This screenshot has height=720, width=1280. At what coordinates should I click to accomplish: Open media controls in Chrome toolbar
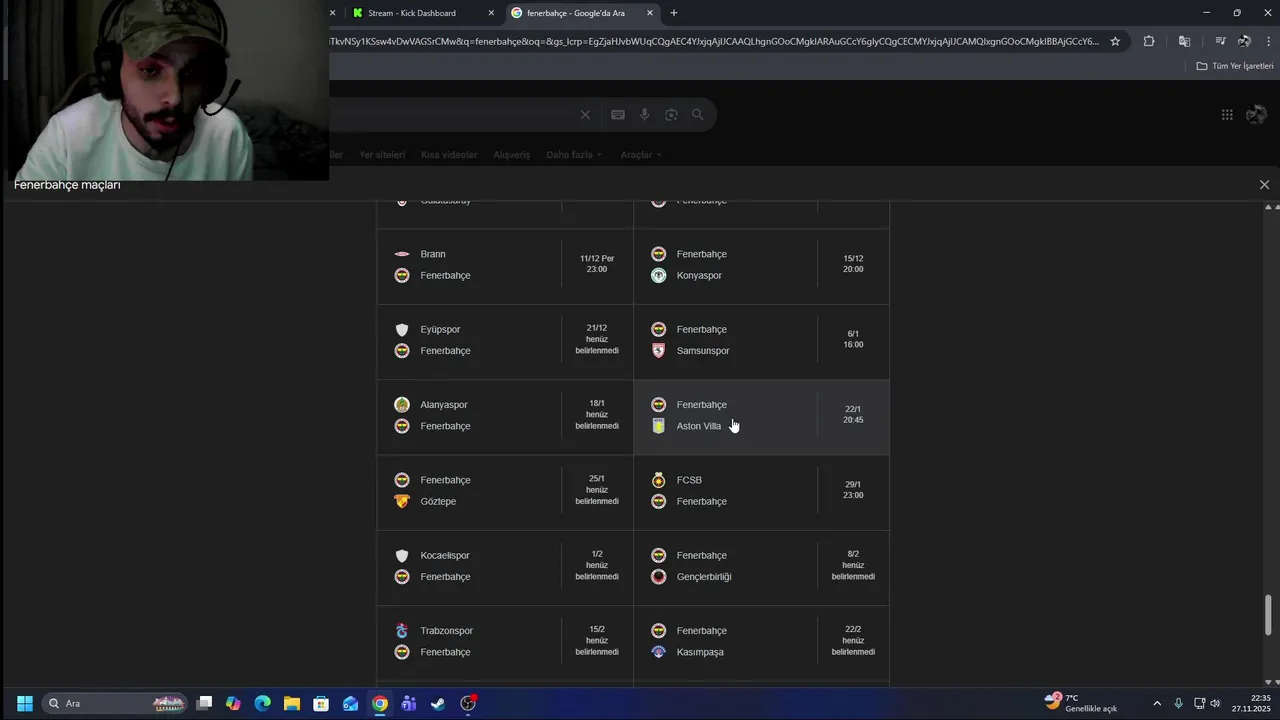1220,41
